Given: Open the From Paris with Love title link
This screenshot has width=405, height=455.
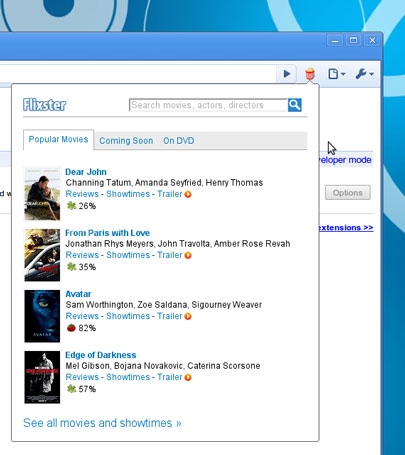Looking at the screenshot, I should (x=107, y=233).
